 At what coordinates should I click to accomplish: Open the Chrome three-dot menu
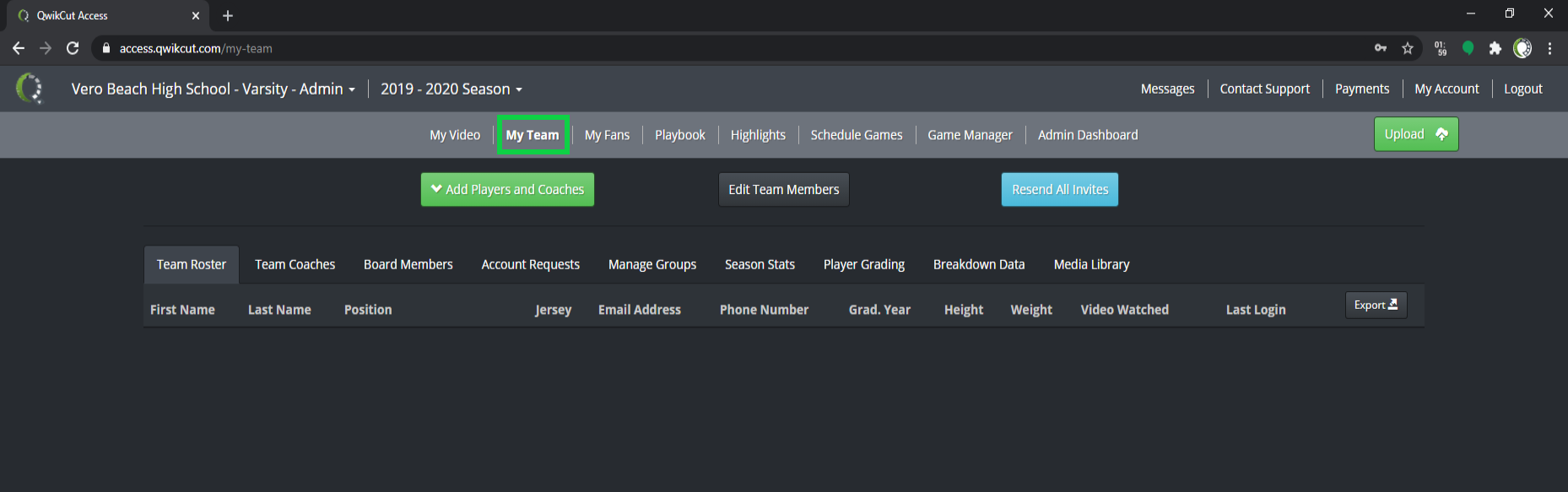tap(1549, 48)
